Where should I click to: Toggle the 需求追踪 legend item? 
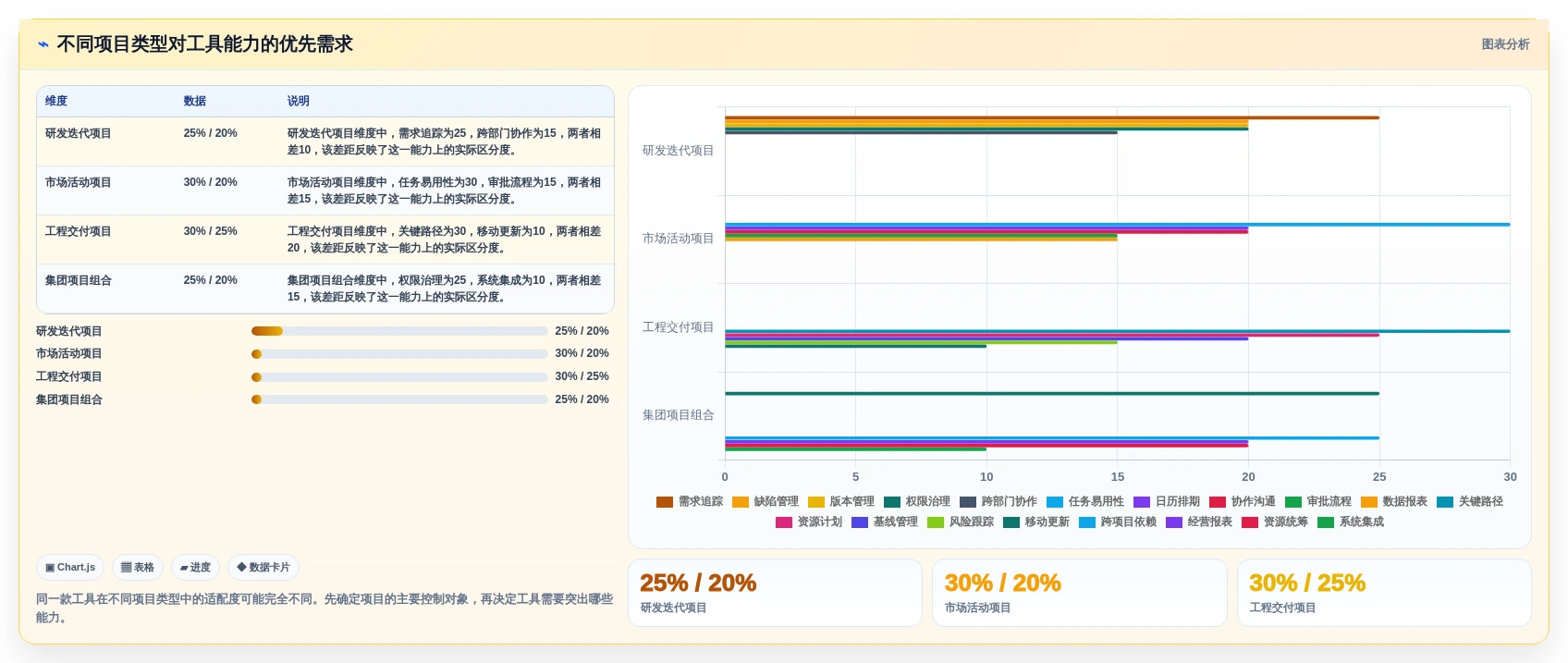tap(690, 501)
